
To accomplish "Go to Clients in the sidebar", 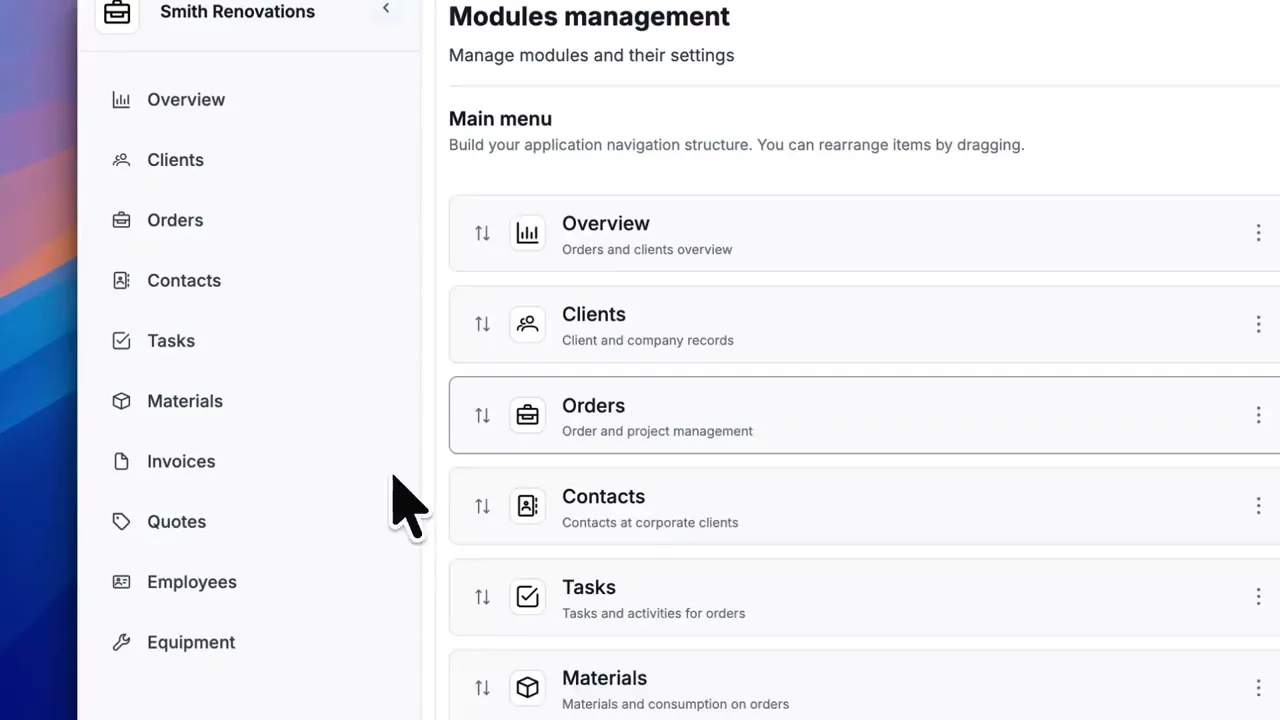I will tap(175, 160).
